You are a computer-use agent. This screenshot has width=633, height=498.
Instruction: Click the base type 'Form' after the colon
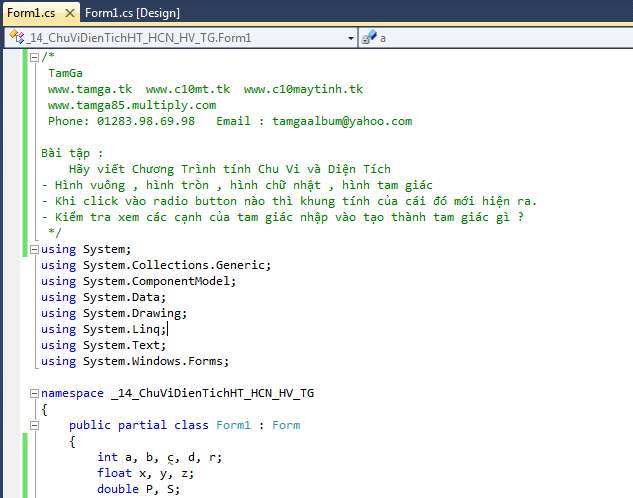pyautogui.click(x=286, y=425)
